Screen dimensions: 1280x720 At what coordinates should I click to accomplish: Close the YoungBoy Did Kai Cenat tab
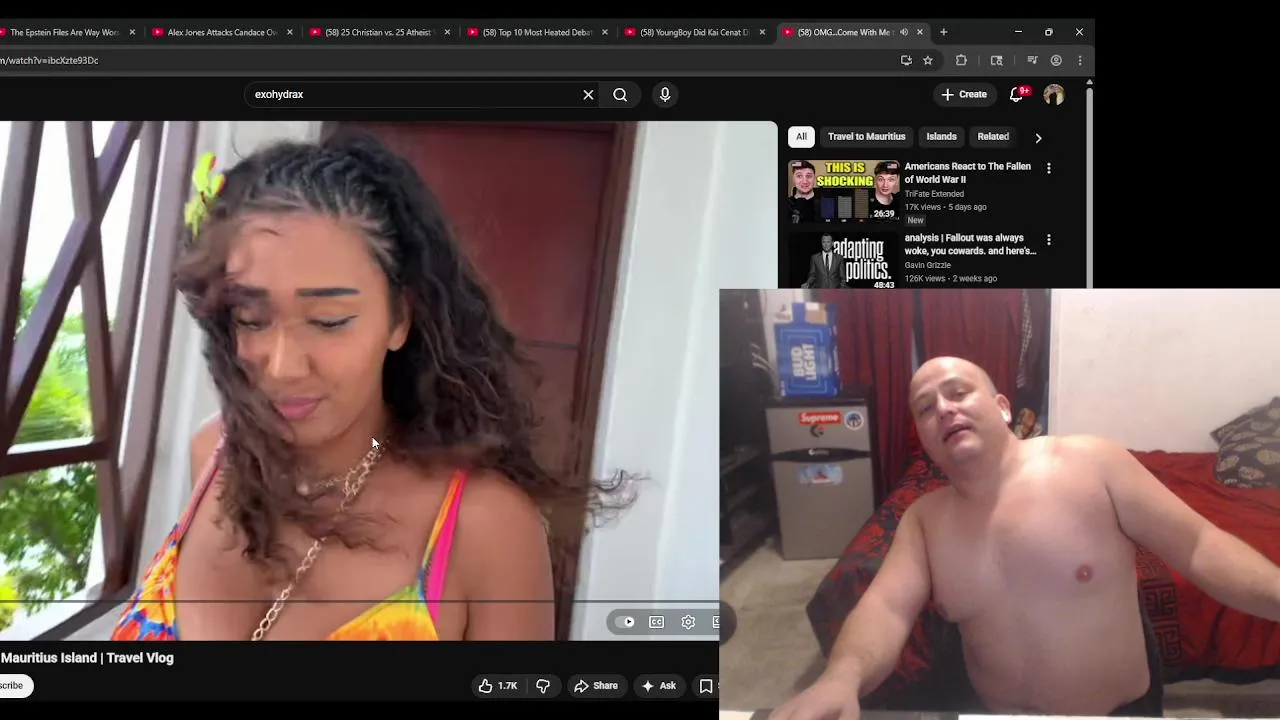(x=762, y=32)
